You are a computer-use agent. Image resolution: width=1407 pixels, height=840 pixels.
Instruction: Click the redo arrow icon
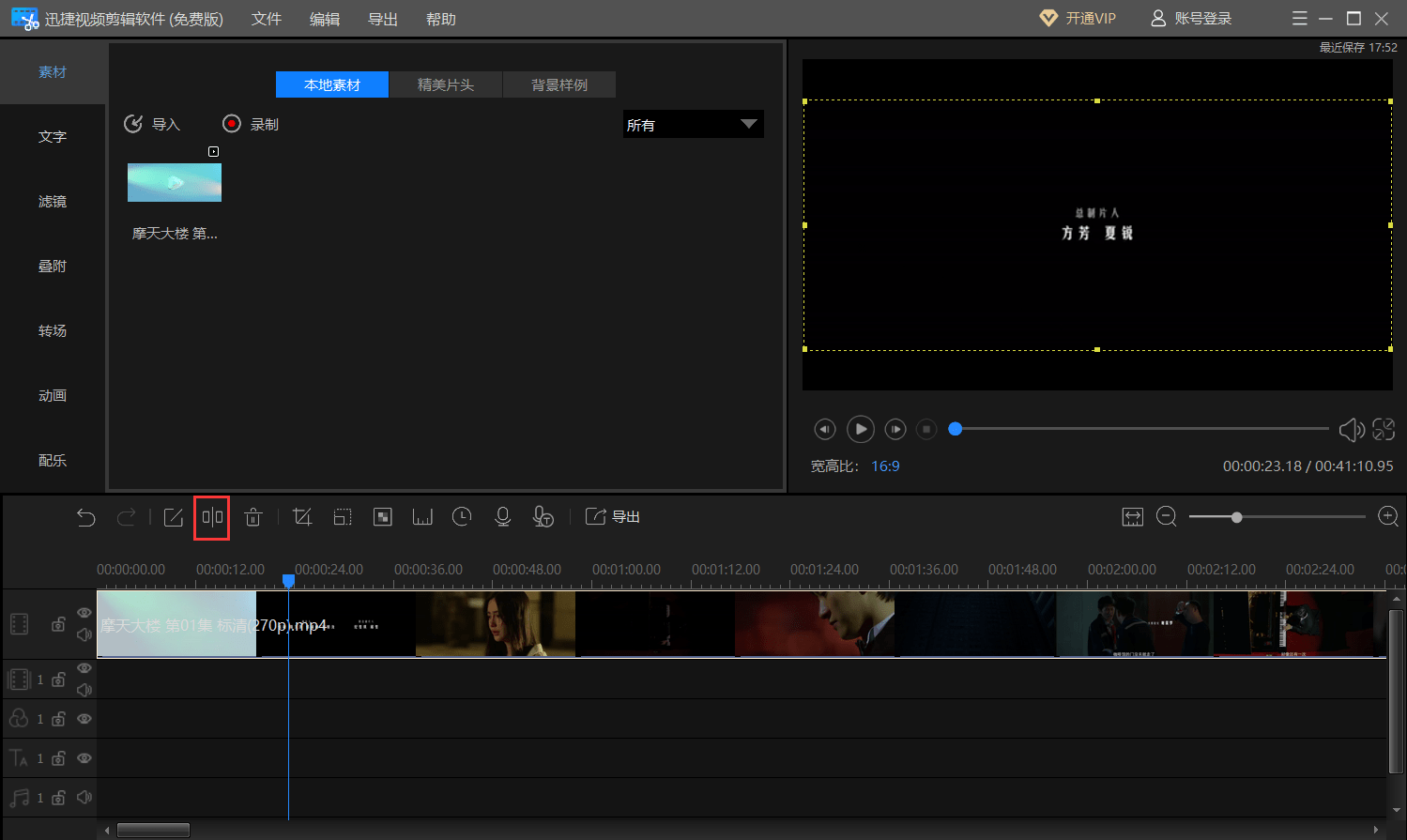coord(126,517)
